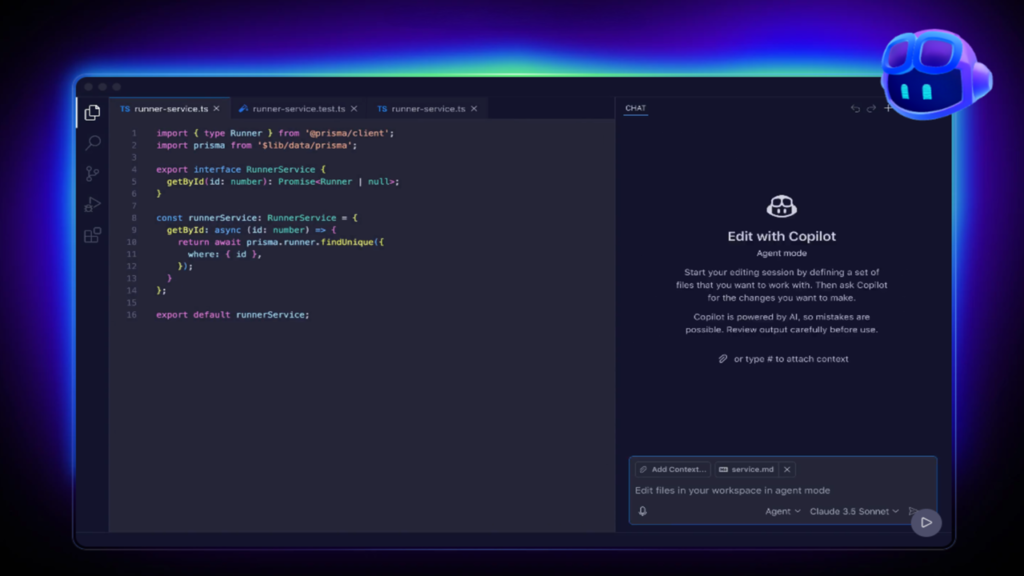1024x576 pixels.
Task: Open the Explorer view in activity bar
Action: tap(93, 112)
